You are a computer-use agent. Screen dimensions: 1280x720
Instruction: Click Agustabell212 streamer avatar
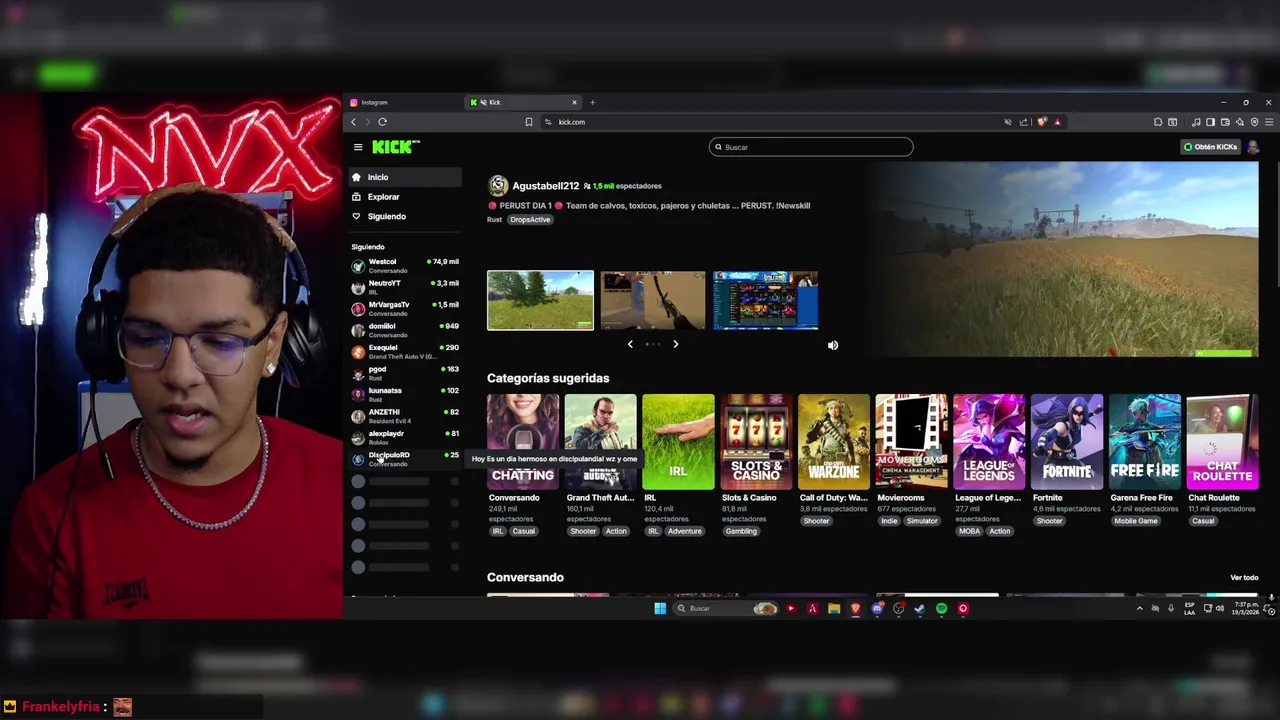pos(498,186)
